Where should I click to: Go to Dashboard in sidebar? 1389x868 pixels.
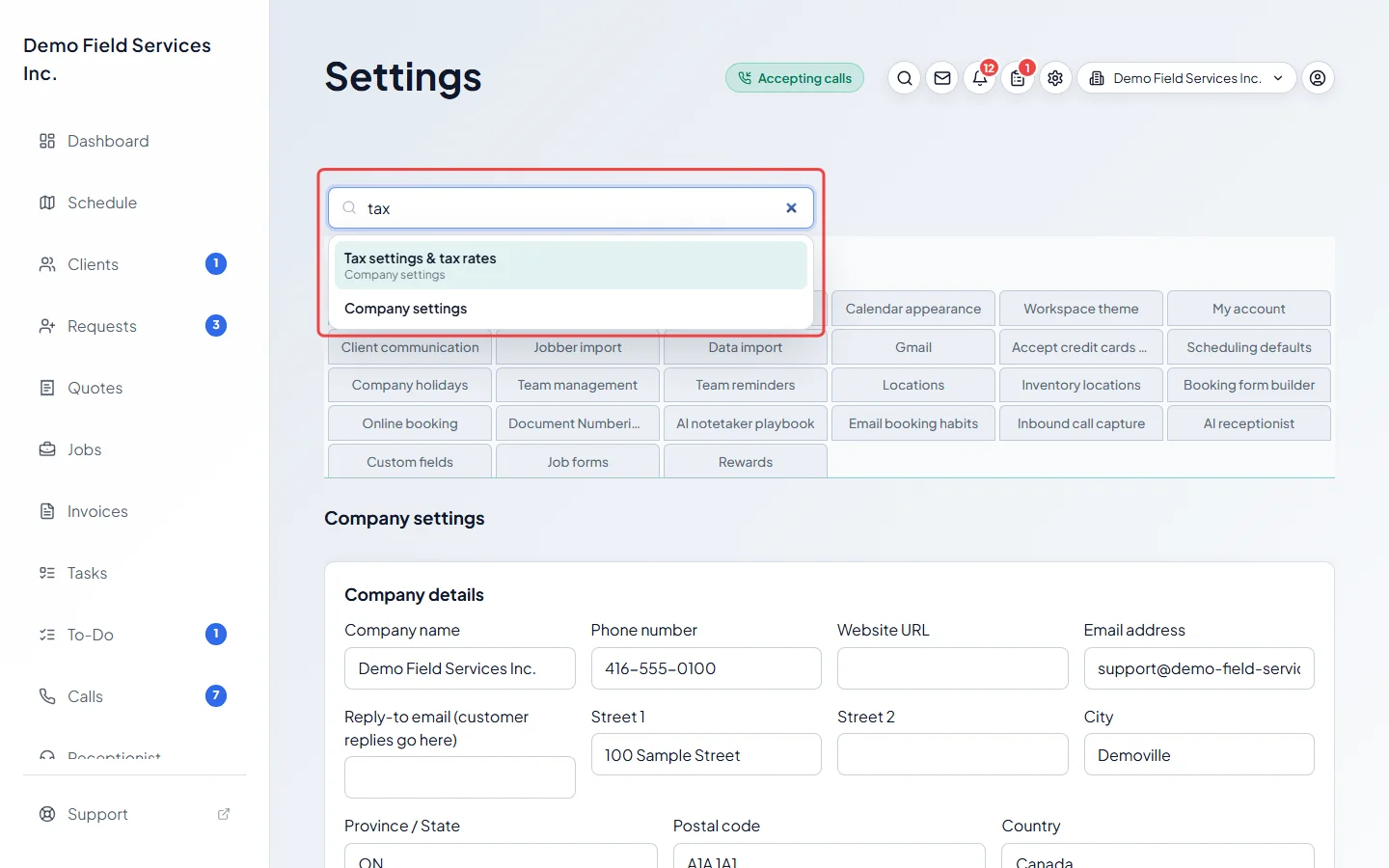[135, 141]
